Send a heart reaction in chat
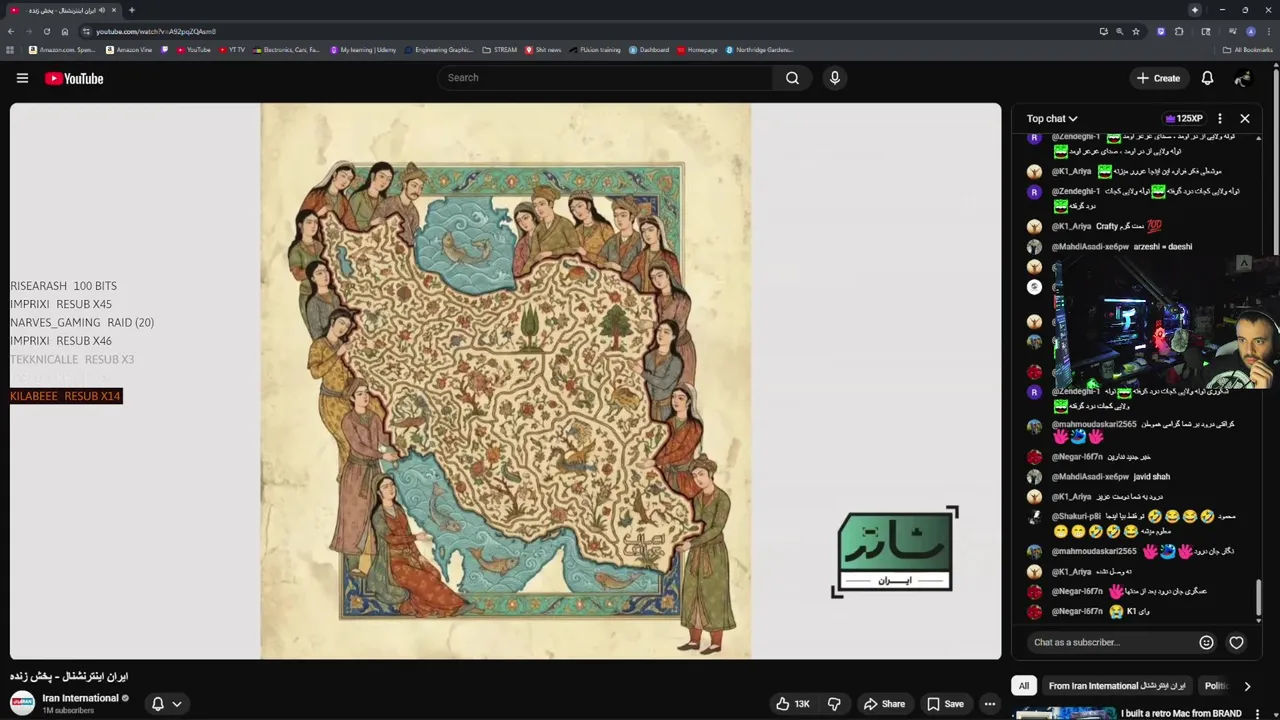The image size is (1280, 720). point(1236,642)
